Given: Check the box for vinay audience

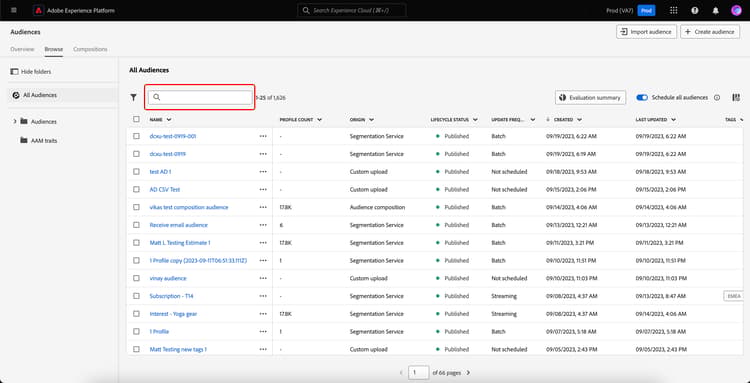Looking at the screenshot, I should 136,278.
